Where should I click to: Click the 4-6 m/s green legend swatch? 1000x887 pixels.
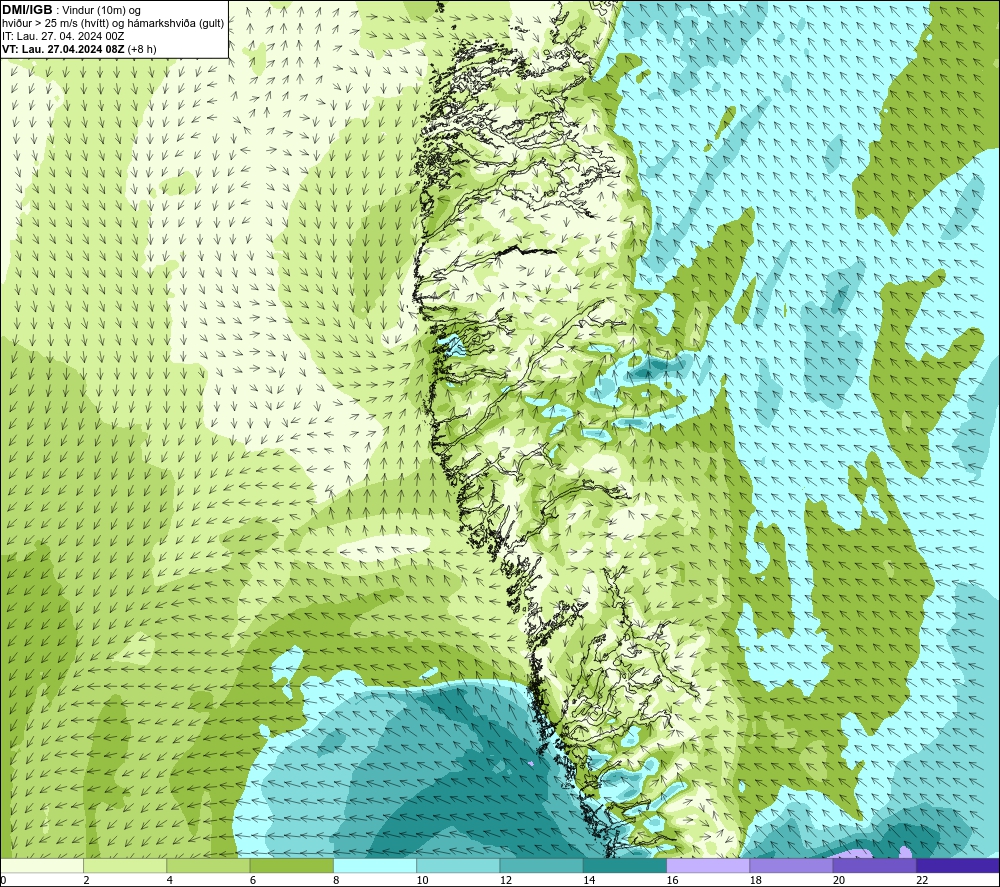click(x=208, y=865)
